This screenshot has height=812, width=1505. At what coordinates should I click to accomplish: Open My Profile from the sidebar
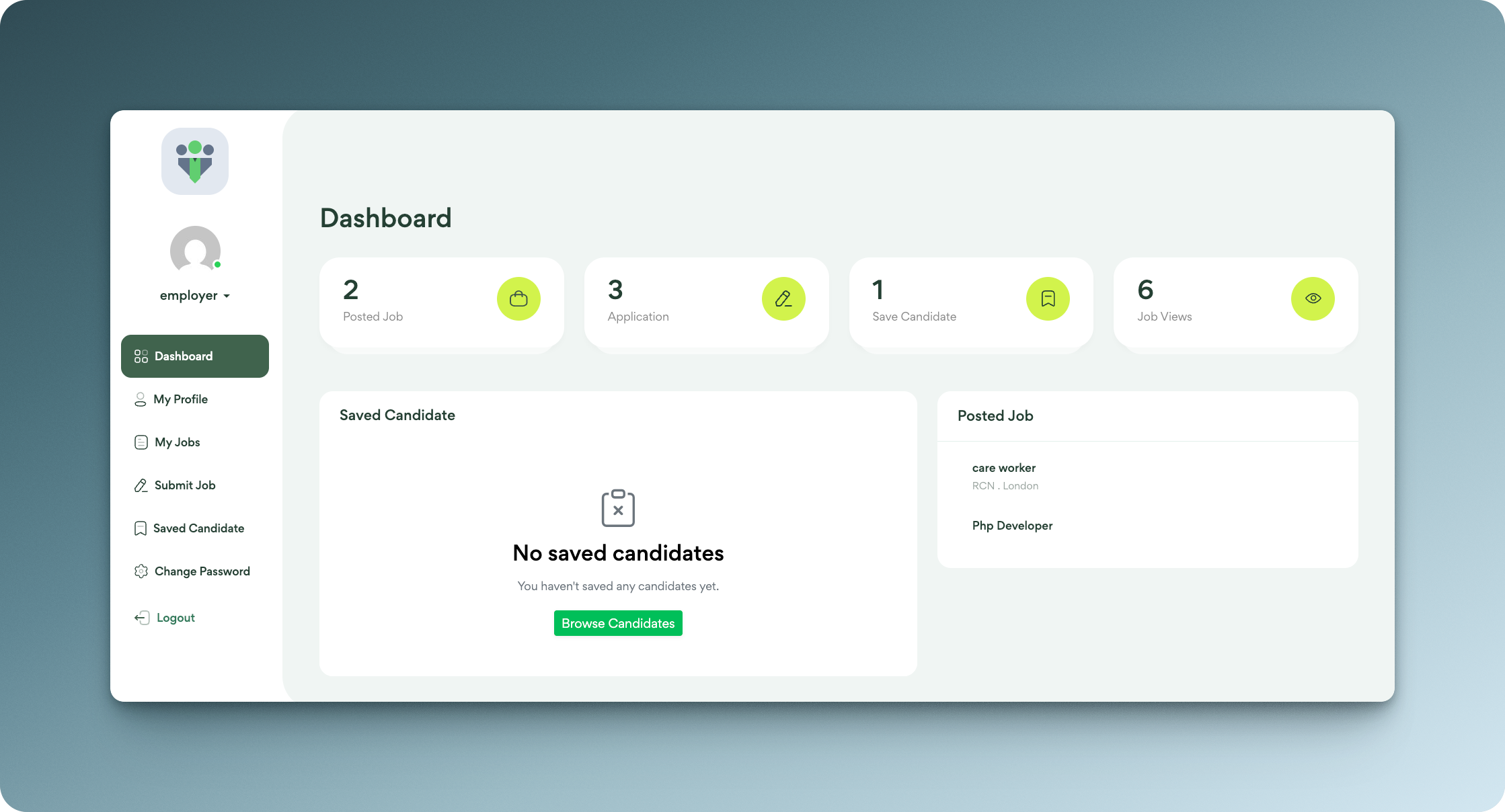180,399
